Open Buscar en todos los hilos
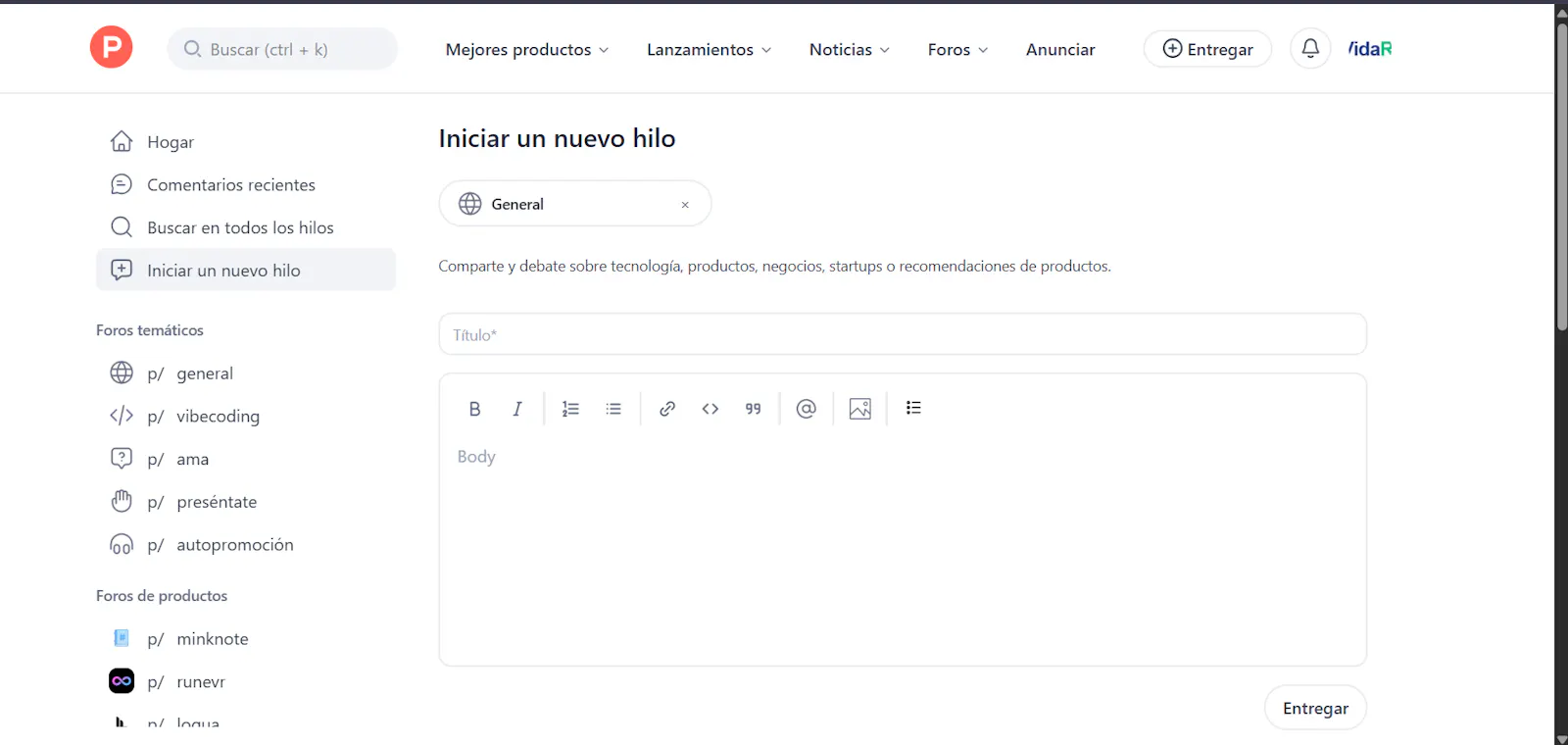The width and height of the screenshot is (1568, 745). click(246, 227)
